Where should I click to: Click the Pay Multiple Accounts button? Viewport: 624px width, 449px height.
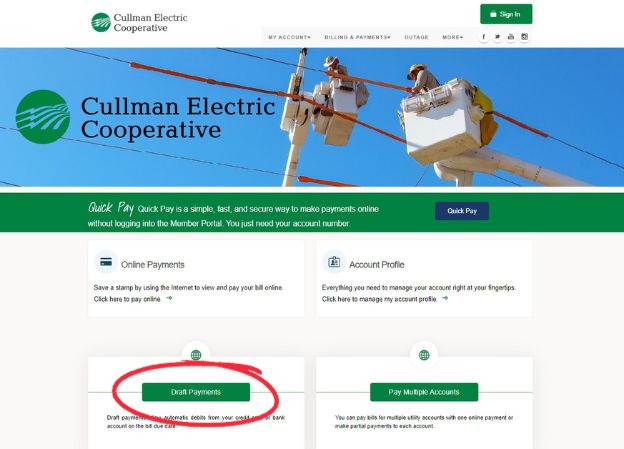tap(424, 392)
